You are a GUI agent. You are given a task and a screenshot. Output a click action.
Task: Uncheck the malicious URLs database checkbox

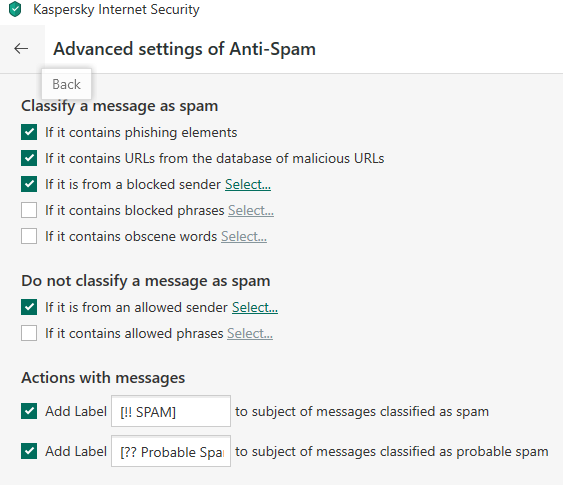29,158
